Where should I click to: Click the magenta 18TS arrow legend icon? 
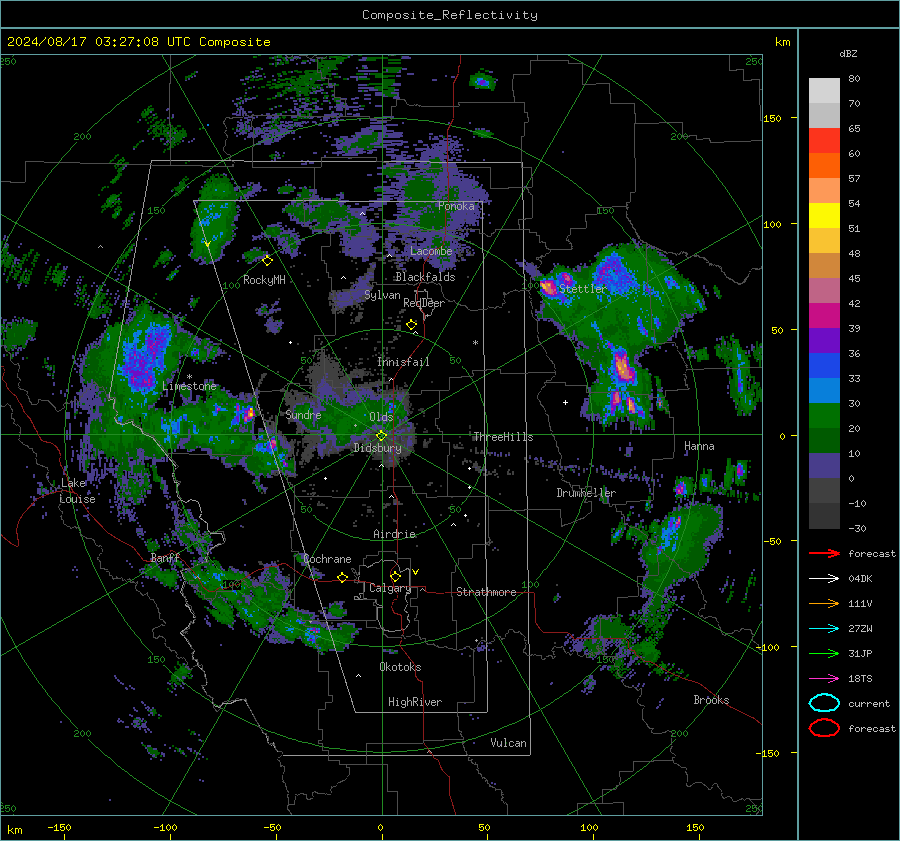pyautogui.click(x=824, y=679)
